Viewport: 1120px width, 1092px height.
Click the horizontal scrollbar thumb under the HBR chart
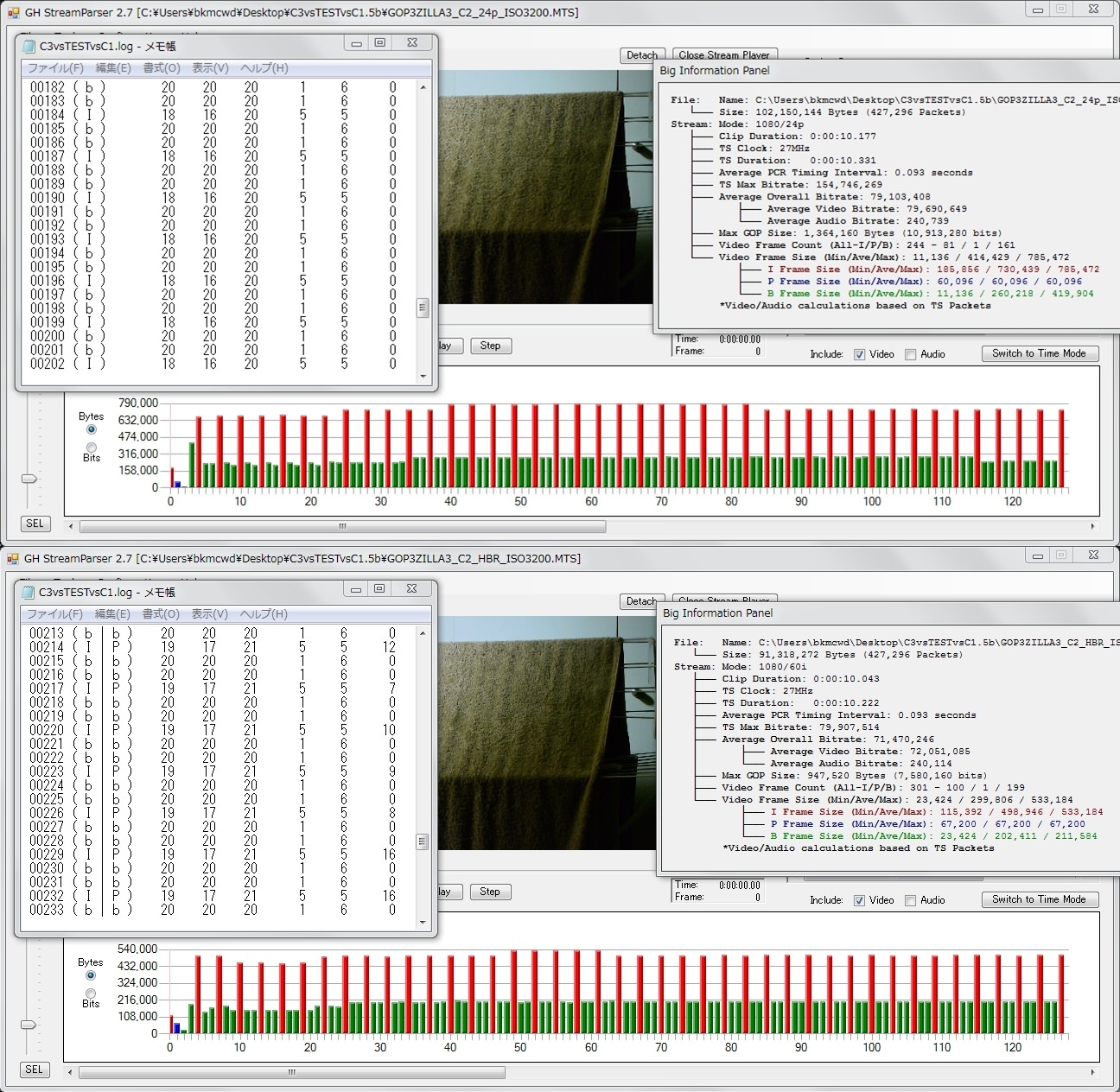[x=292, y=1072]
